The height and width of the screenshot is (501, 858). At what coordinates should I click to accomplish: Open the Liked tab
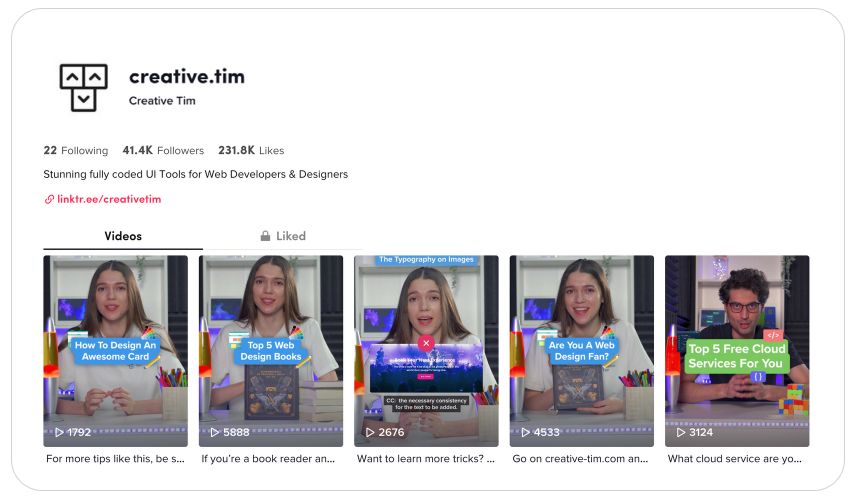click(283, 236)
